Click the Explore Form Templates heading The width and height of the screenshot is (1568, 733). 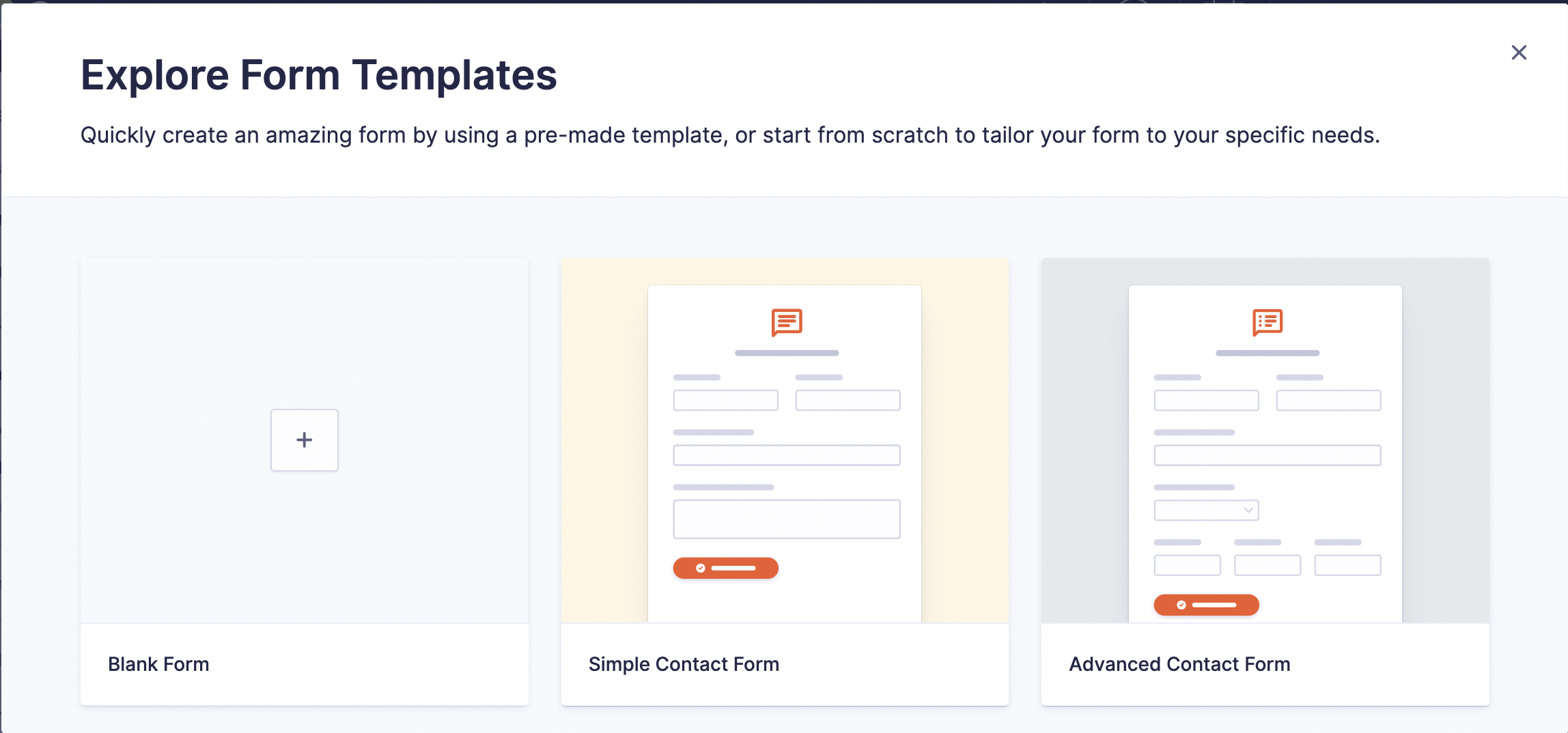(x=319, y=74)
